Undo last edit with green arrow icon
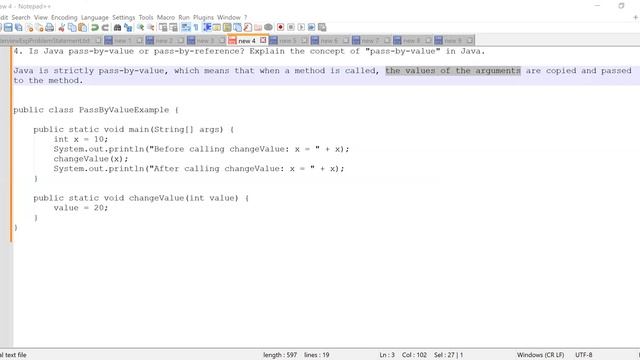640x360 pixels. coord(95,27)
